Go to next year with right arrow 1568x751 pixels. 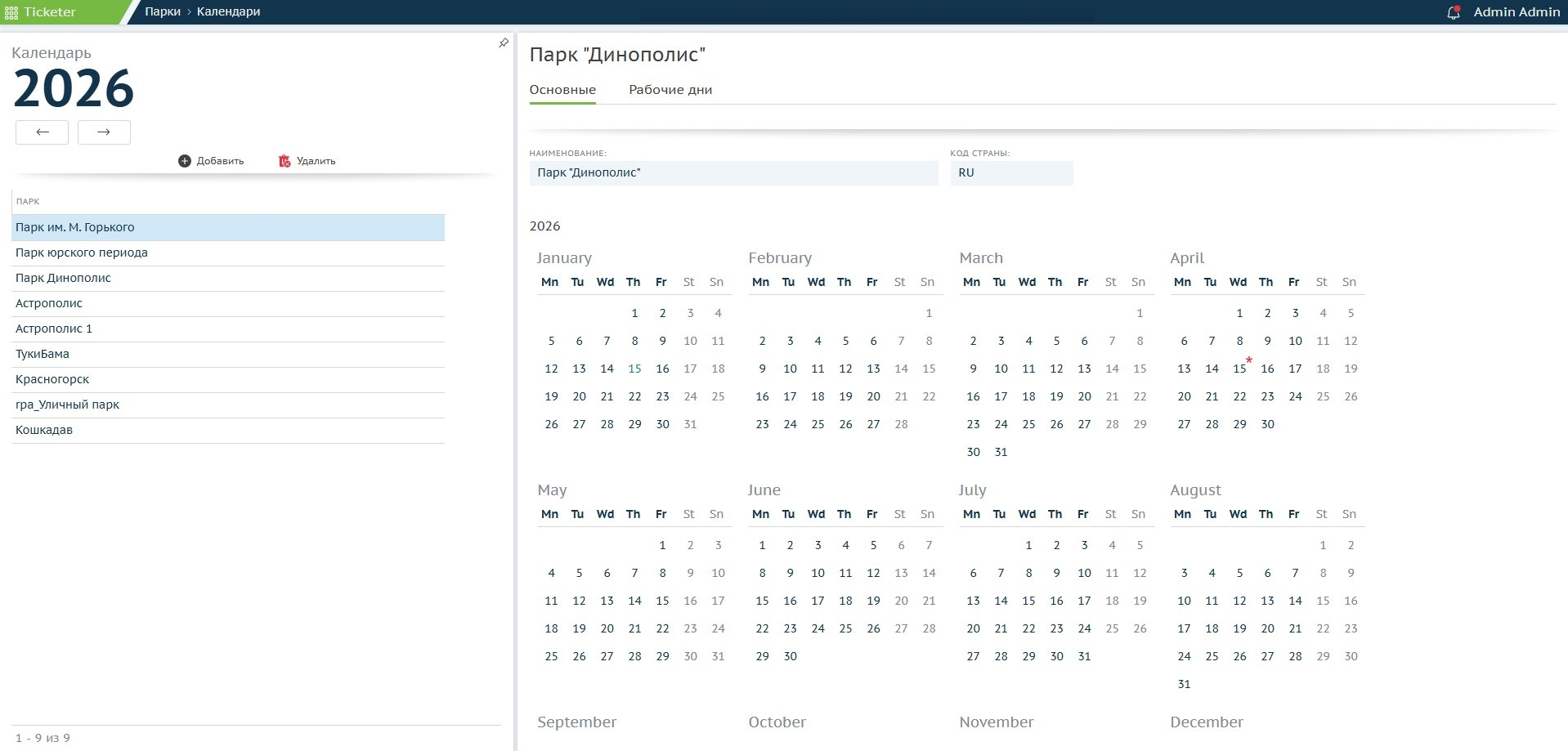tap(104, 132)
